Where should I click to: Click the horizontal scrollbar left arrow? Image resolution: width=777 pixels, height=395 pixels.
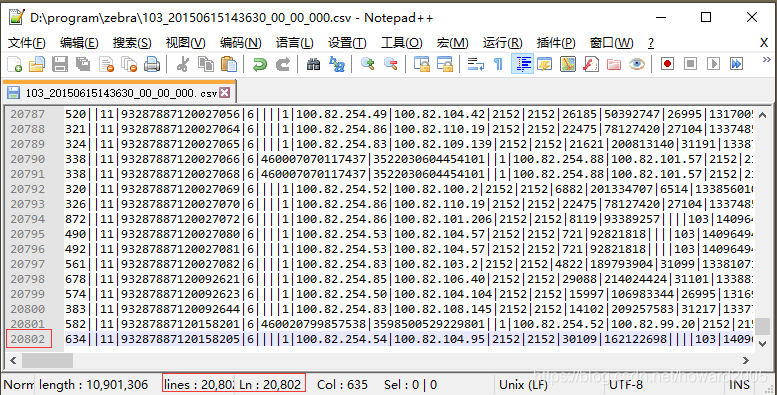click(13, 360)
